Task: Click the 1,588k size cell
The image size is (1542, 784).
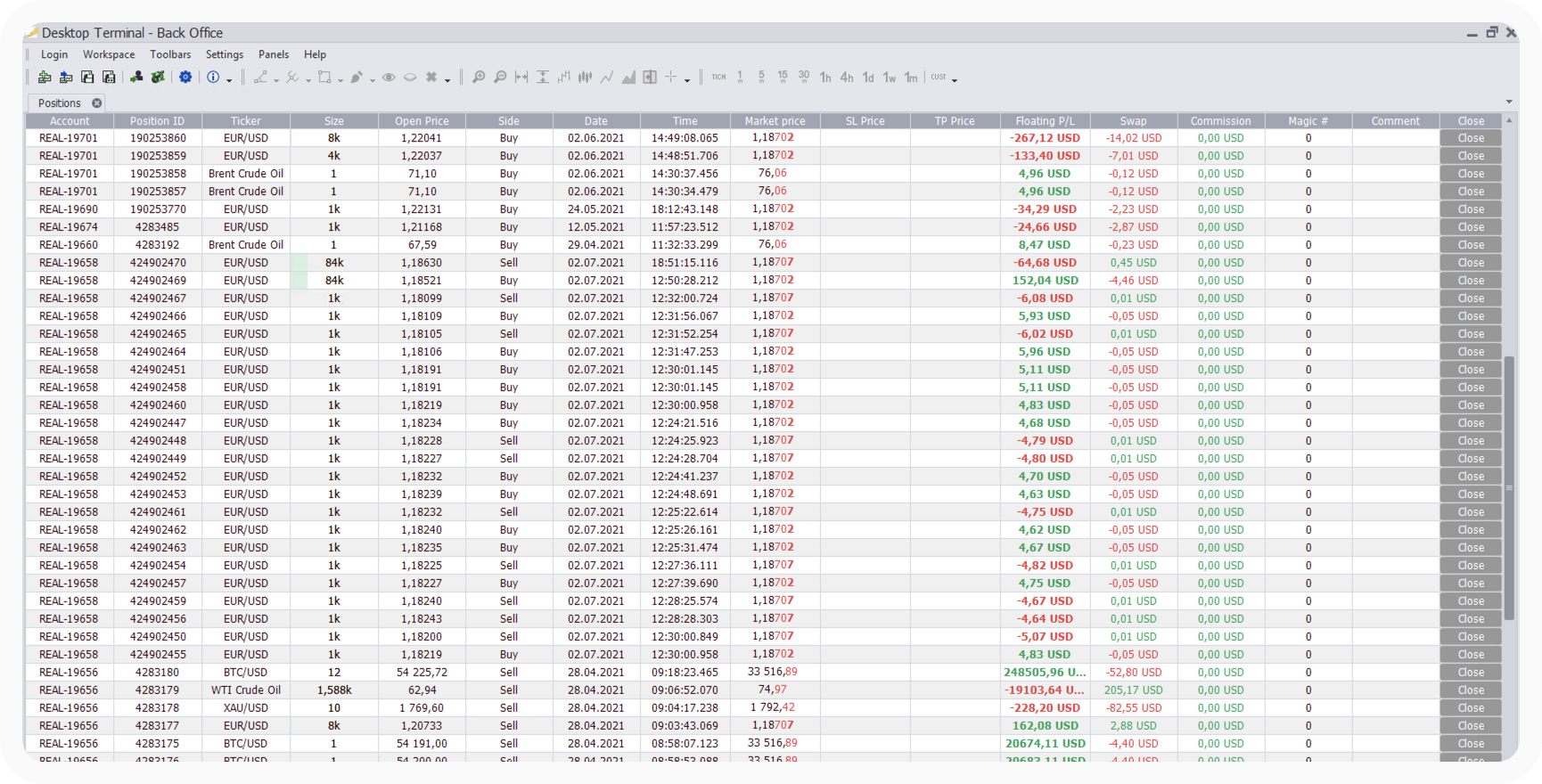Action: click(334, 690)
